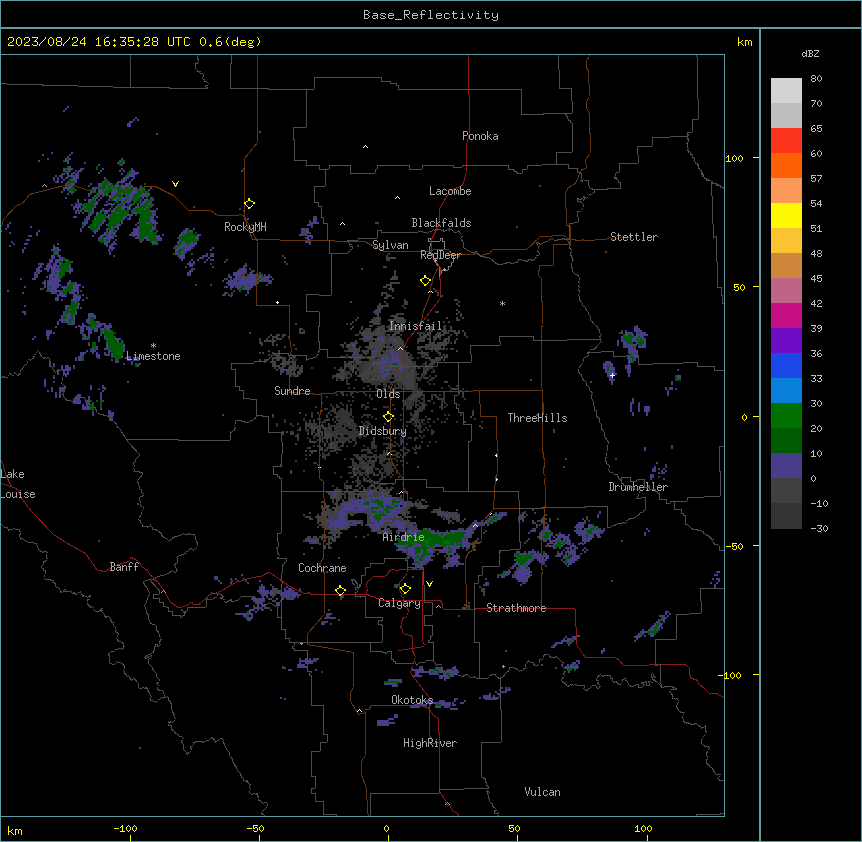
Task: Click the yellow diamond marker above RockyMH
Action: 250,204
